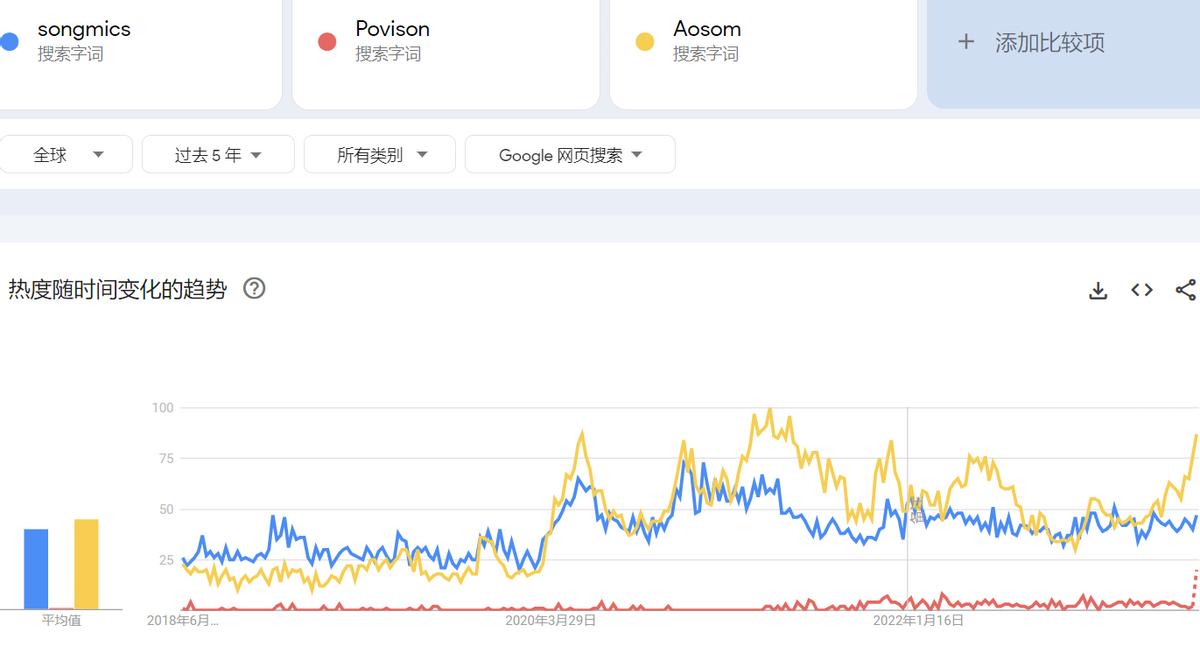Open the help question mark icon
Image resolution: width=1200 pixels, height=647 pixels.
coord(255,289)
